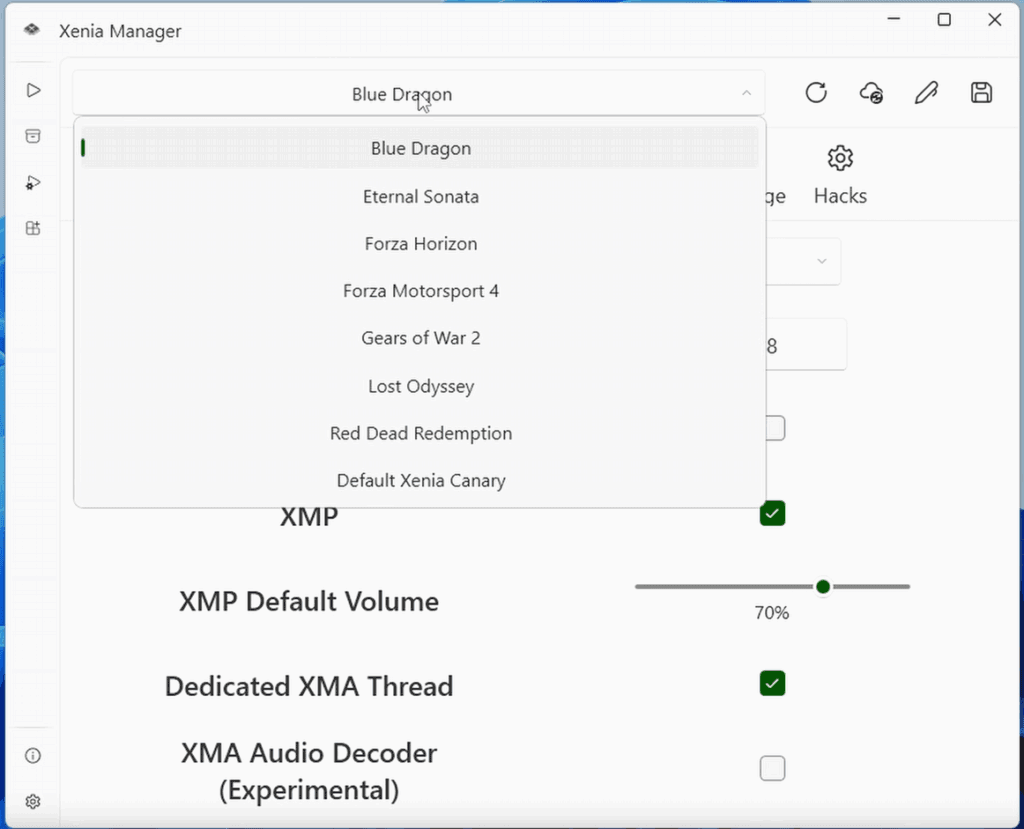Choose Default Xenia Canary configuration
Image resolution: width=1024 pixels, height=829 pixels.
tap(420, 480)
